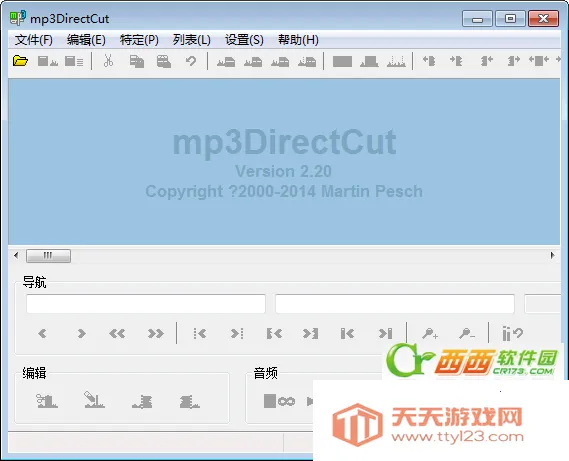569x461 pixels.
Task: Click the fourth icon in the 编辑 panel
Action: pos(189,402)
